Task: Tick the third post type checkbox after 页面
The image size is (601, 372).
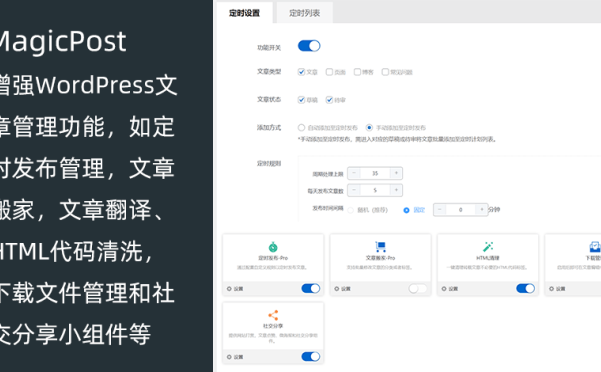Action: 357,72
